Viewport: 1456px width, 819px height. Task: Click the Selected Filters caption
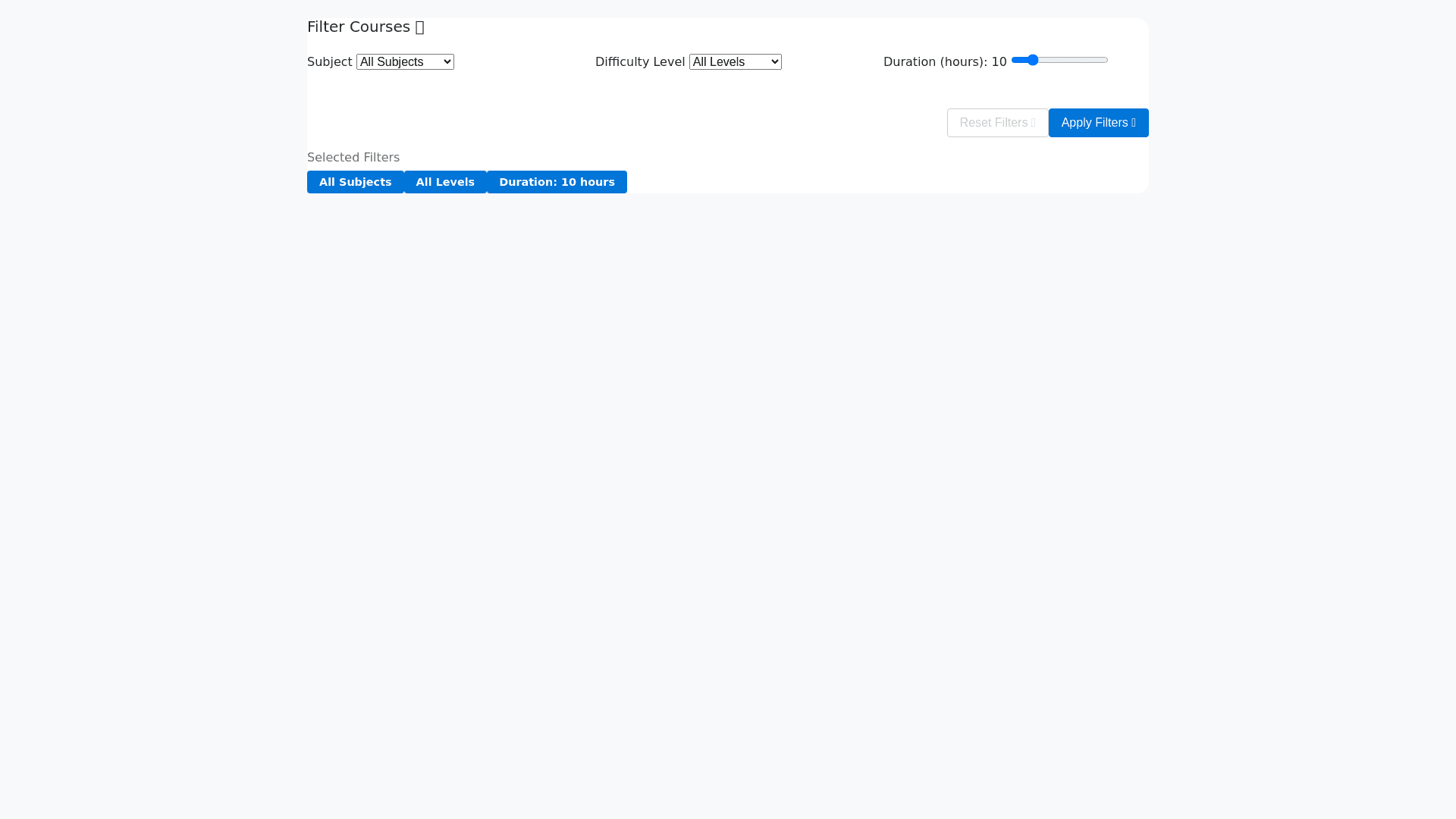pyautogui.click(x=353, y=157)
